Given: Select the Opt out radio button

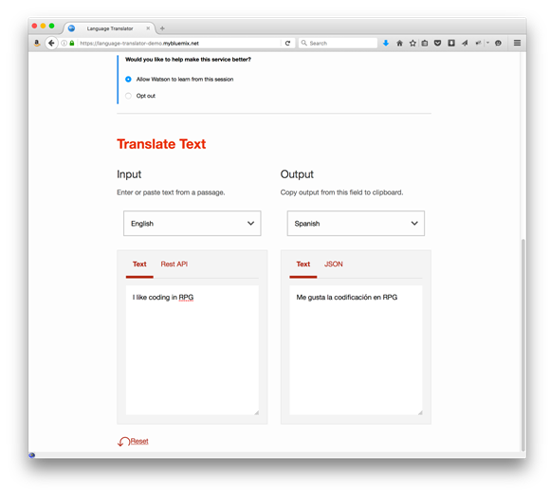Looking at the screenshot, I should [x=128, y=96].
